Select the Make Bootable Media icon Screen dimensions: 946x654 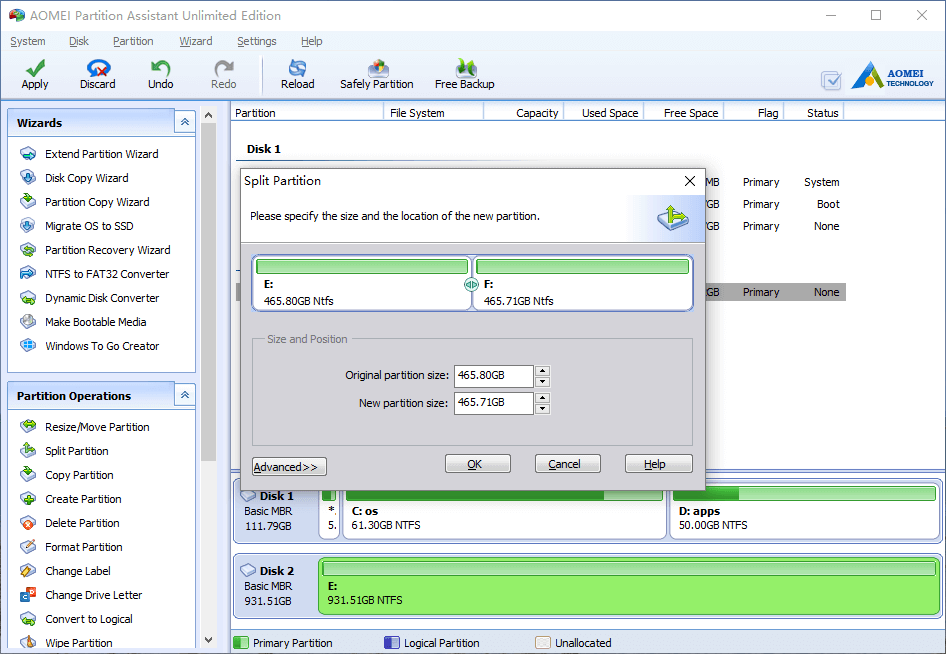click(x=28, y=322)
